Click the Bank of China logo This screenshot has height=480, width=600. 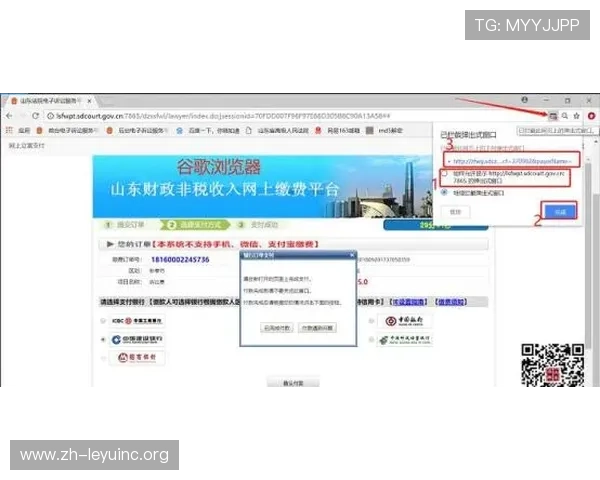pyautogui.click(x=405, y=321)
